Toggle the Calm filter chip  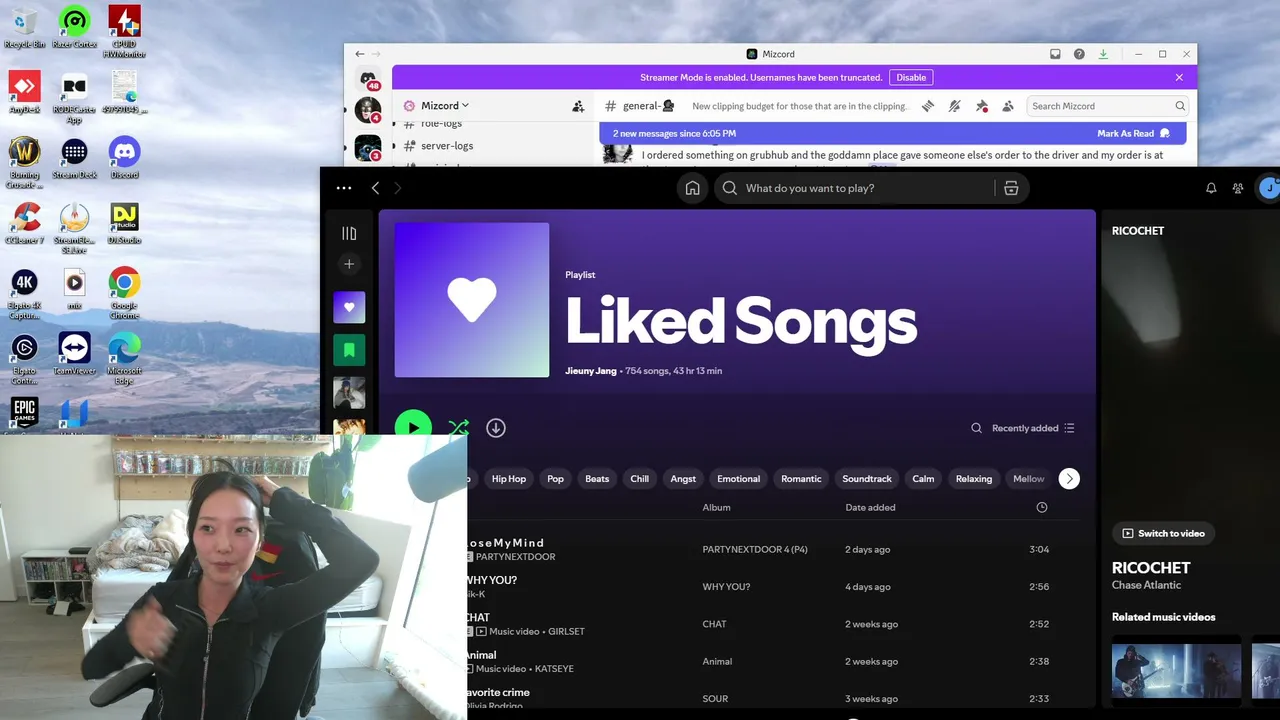click(923, 479)
